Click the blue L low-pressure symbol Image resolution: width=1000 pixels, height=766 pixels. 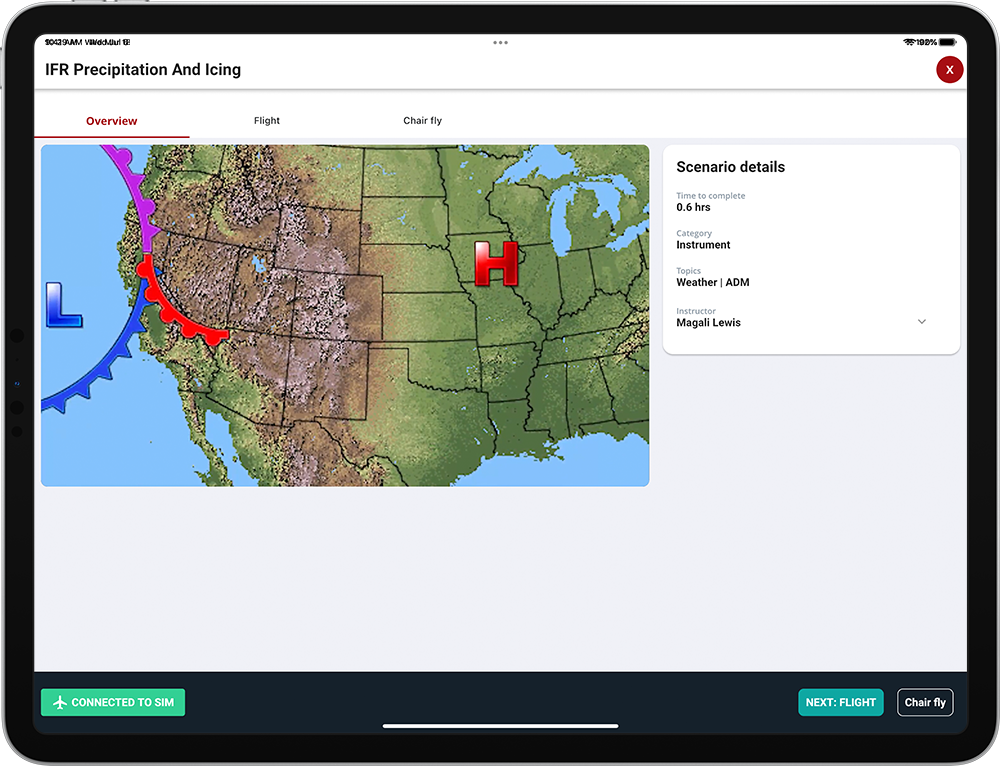63,306
